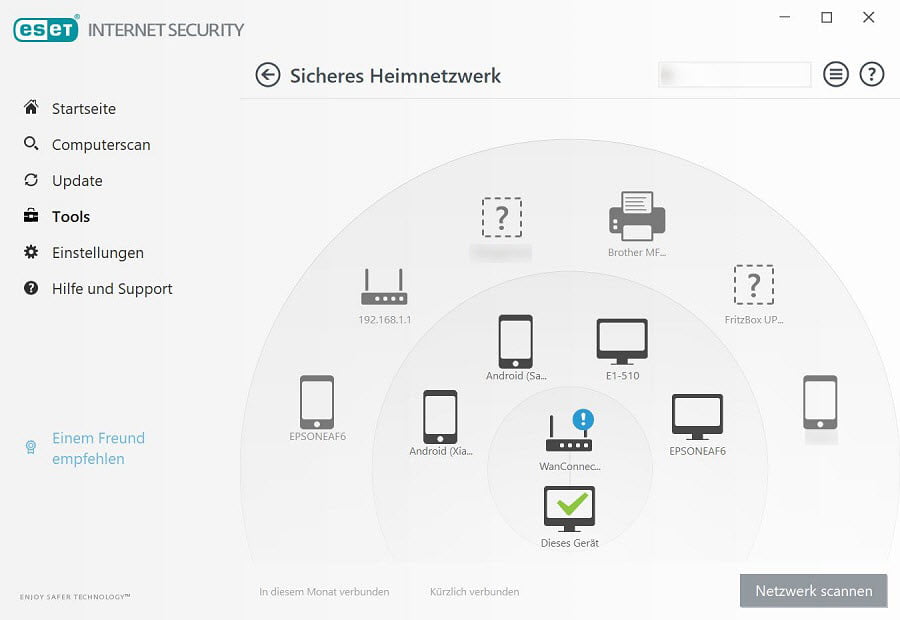
Task: Select the Dieses Gerät computer icon
Action: (x=569, y=509)
